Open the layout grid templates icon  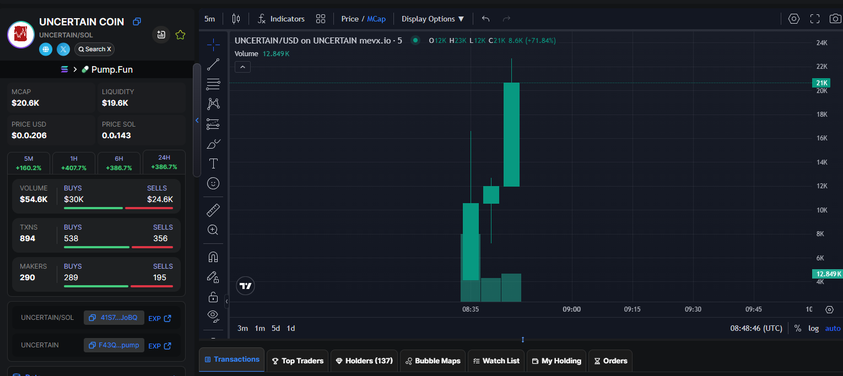click(x=321, y=19)
